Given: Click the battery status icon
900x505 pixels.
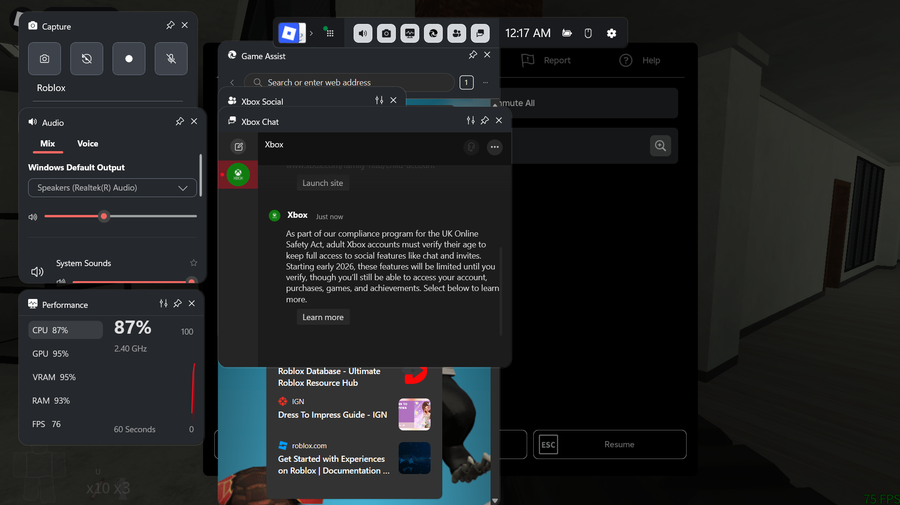Looking at the screenshot, I should point(567,33).
